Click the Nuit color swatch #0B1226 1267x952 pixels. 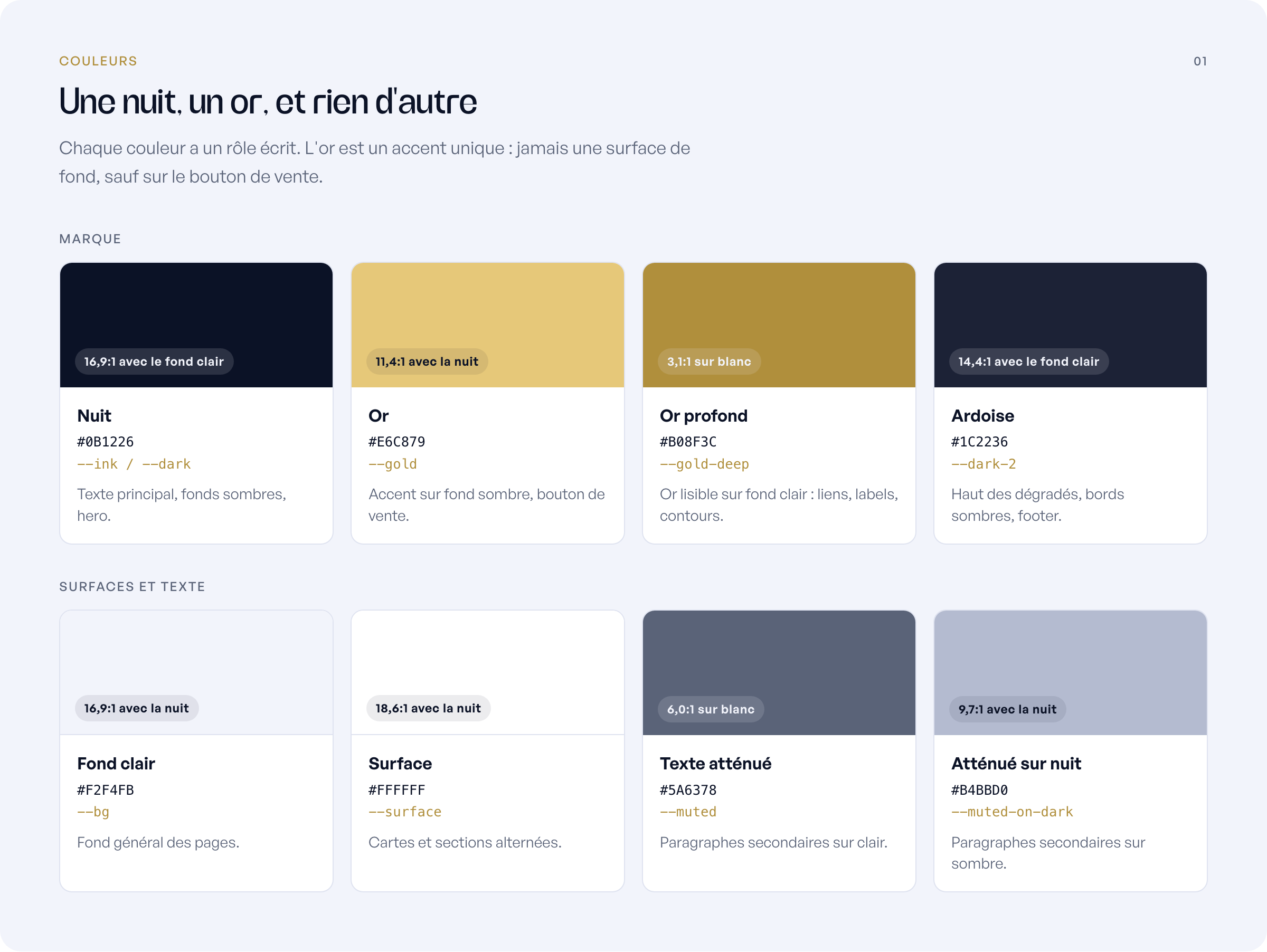pos(196,325)
